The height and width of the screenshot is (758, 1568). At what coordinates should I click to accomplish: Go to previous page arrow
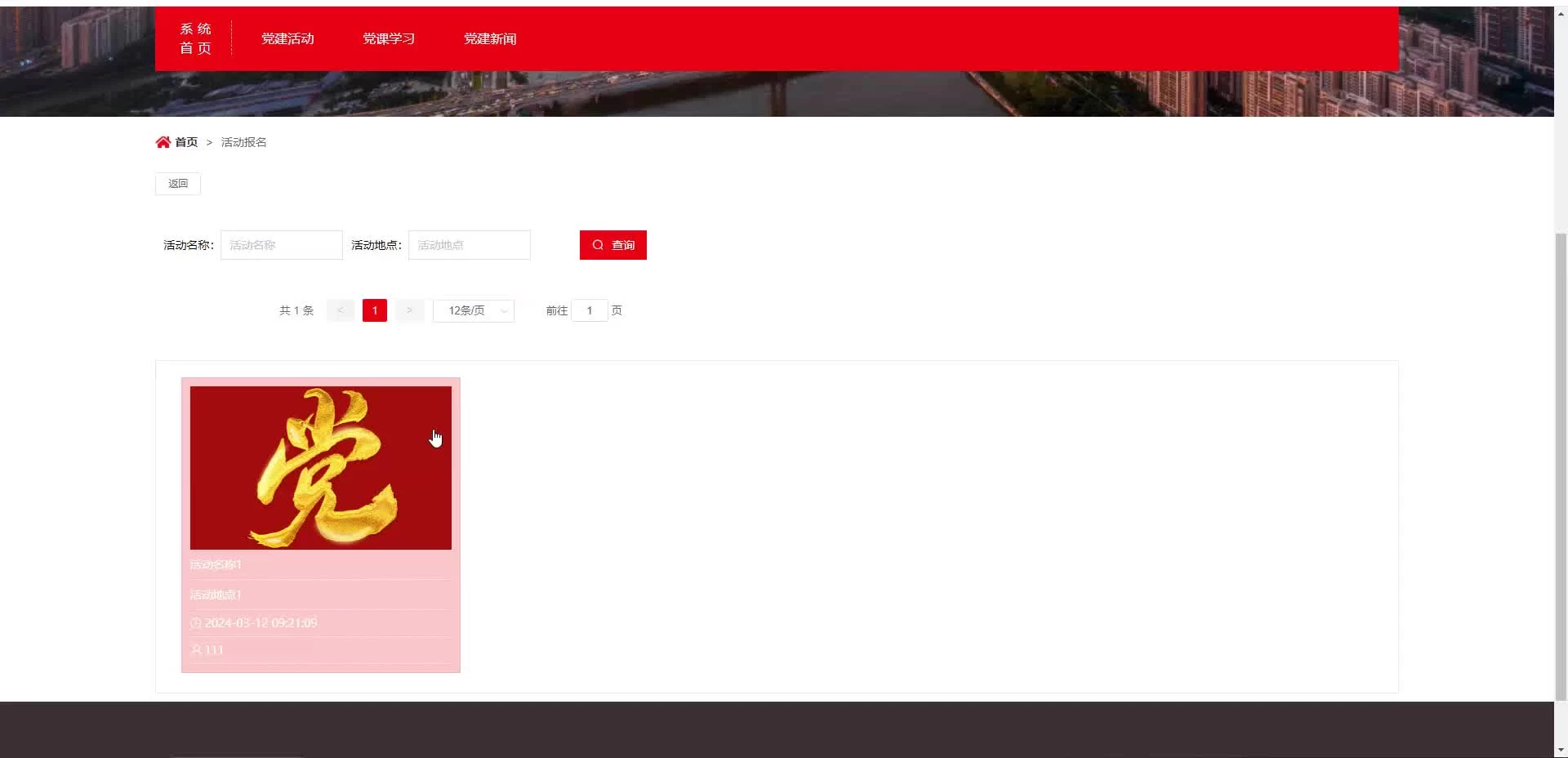tap(341, 310)
